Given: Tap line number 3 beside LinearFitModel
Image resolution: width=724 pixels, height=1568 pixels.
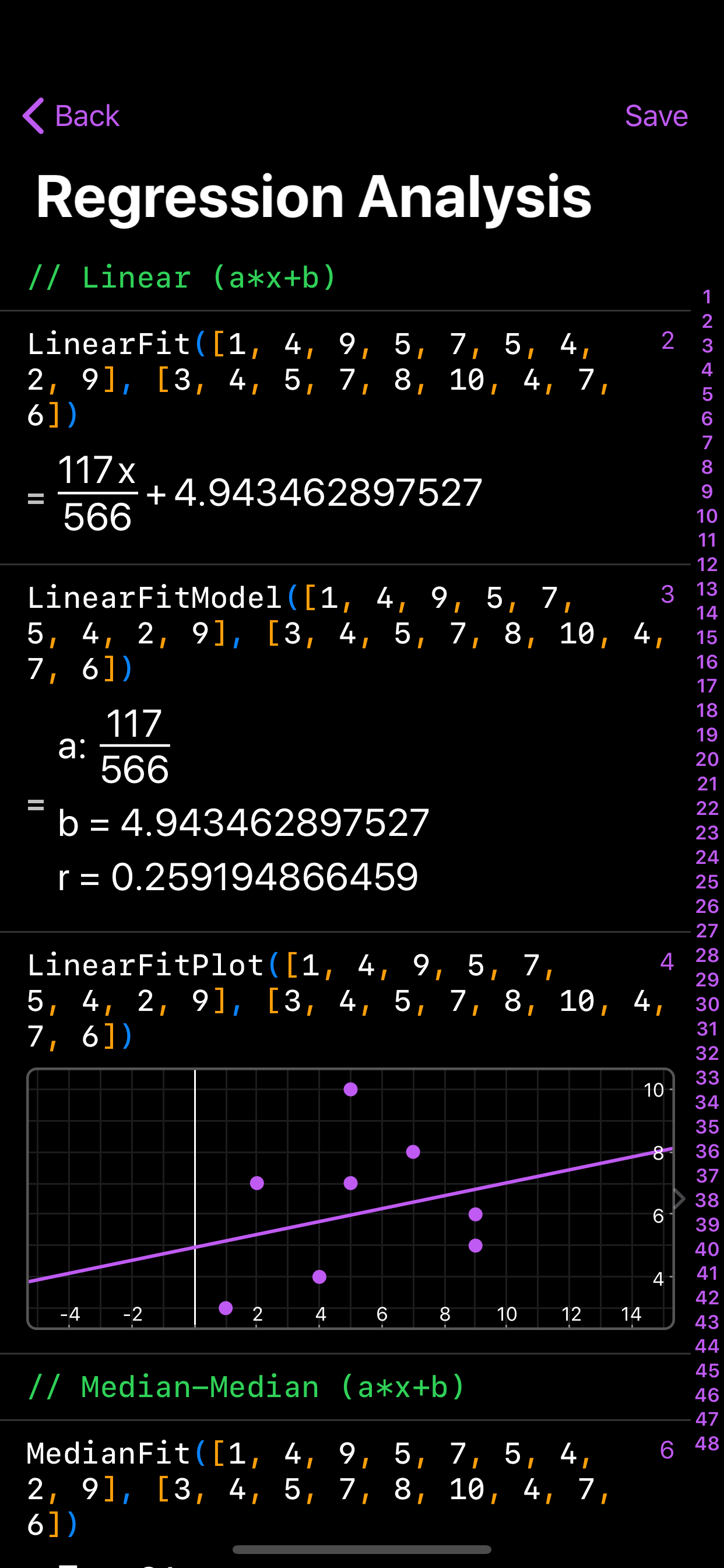Looking at the screenshot, I should 667,594.
